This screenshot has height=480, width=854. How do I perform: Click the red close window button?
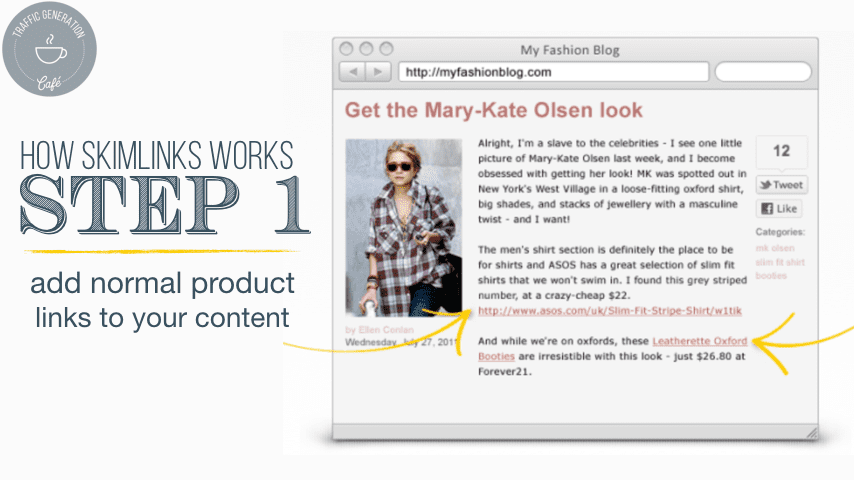[x=348, y=49]
